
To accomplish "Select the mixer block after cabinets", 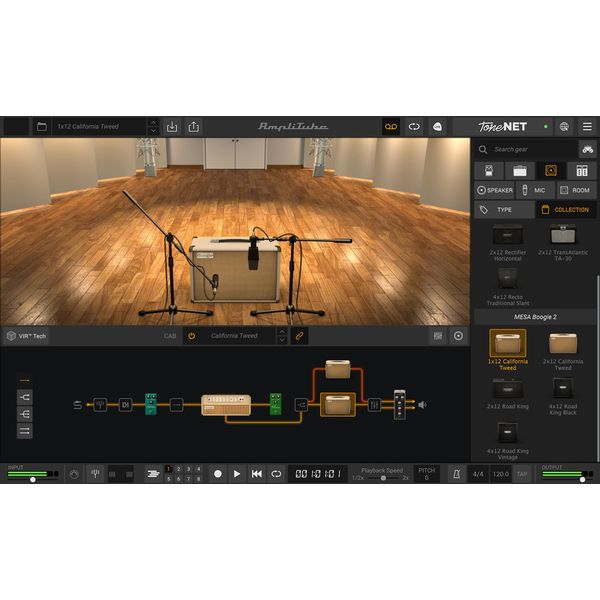I will pos(374,404).
